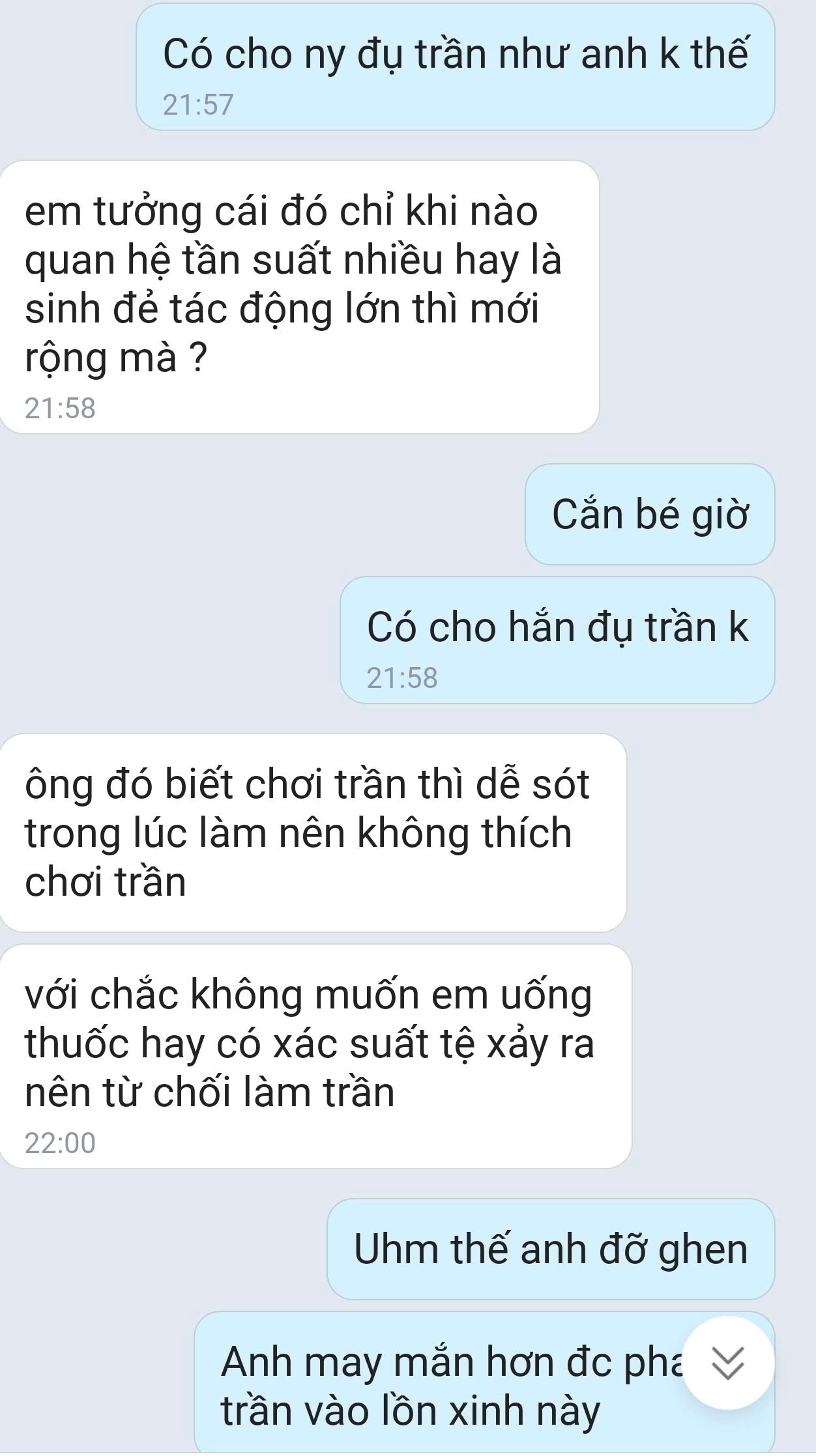Click the line "nên từ chối làm trần"
Image resolution: width=816 pixels, height=1456 pixels.
click(209, 1092)
